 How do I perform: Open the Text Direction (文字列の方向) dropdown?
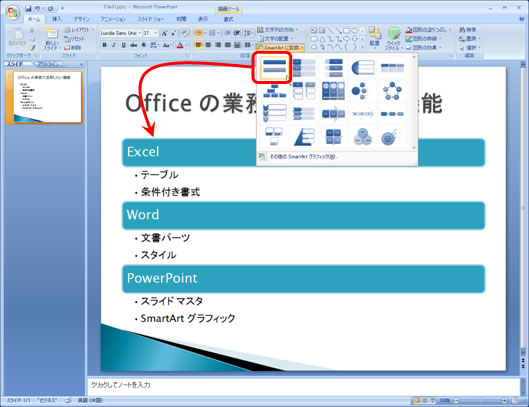click(278, 30)
